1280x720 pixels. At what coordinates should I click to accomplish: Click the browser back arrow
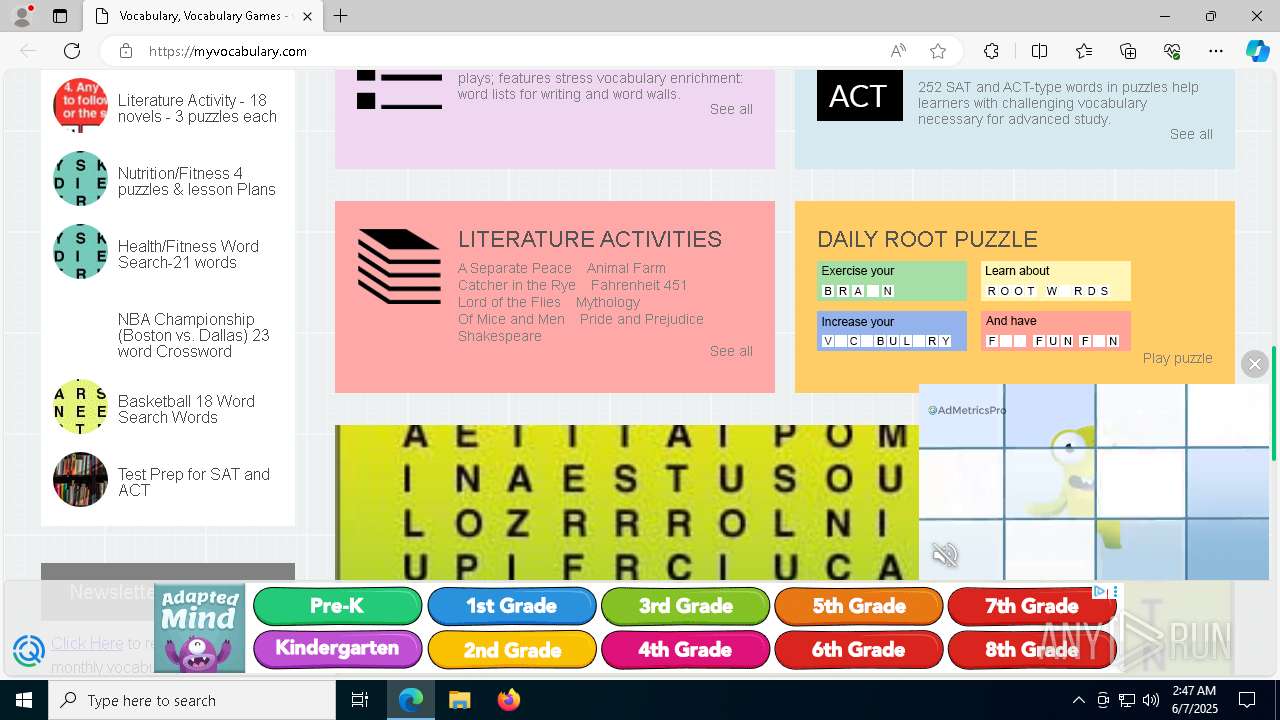pyautogui.click(x=28, y=51)
